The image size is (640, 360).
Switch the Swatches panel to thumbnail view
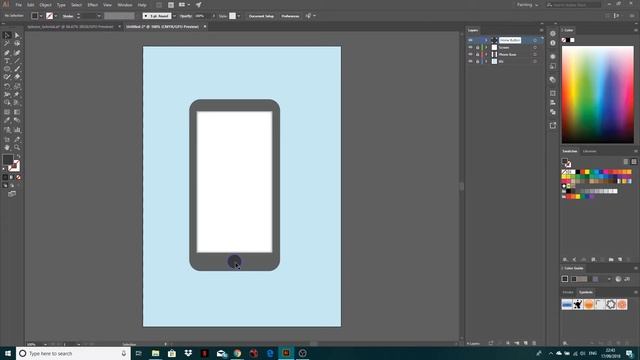pos(633,162)
